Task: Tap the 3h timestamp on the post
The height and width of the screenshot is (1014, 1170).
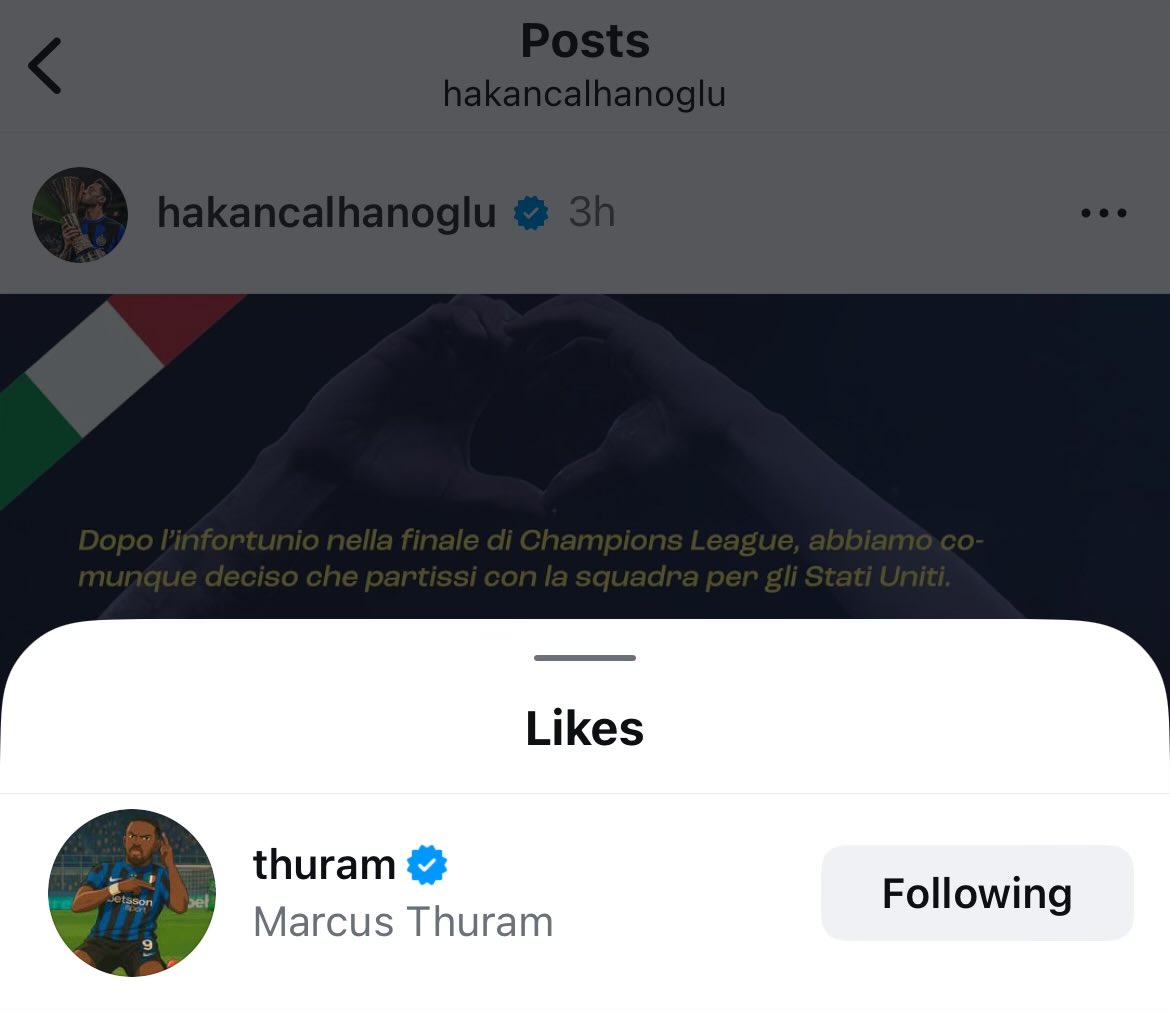Action: pyautogui.click(x=592, y=212)
